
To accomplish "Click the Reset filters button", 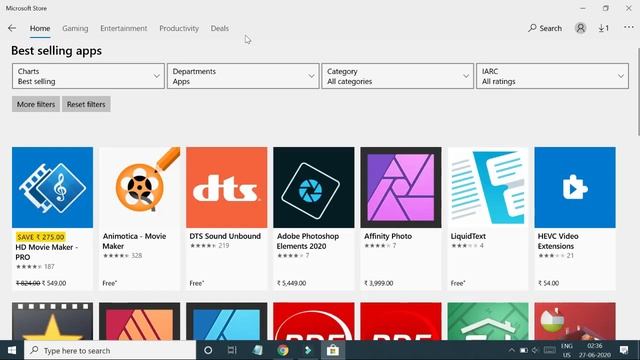I will coord(86,104).
